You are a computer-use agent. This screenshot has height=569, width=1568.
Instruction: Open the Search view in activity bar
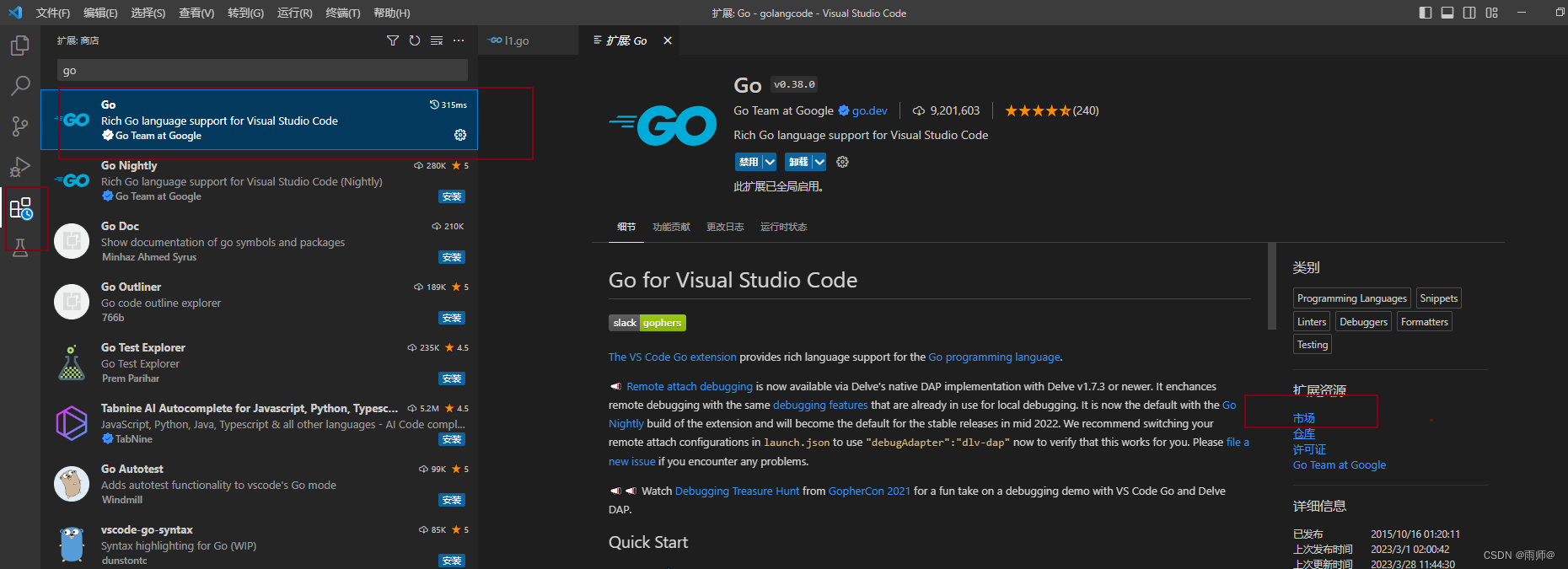click(20, 85)
